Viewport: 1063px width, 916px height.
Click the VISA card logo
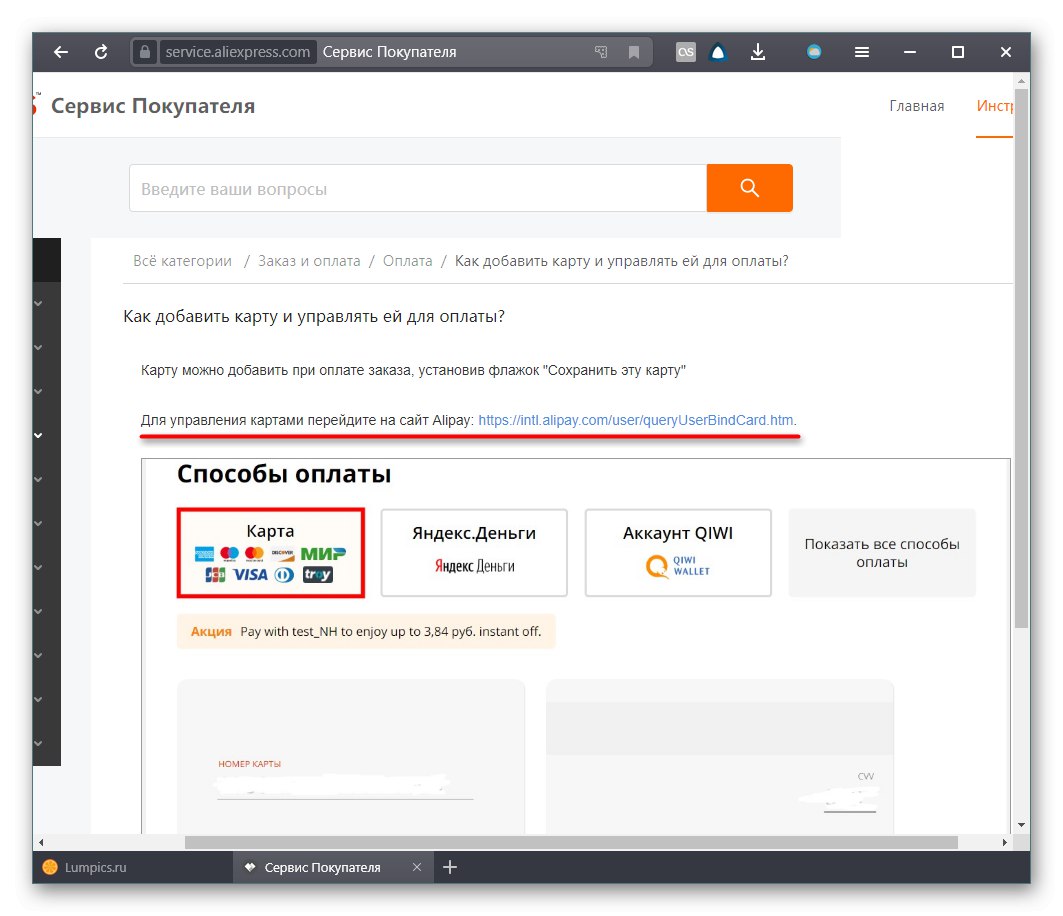coord(250,575)
